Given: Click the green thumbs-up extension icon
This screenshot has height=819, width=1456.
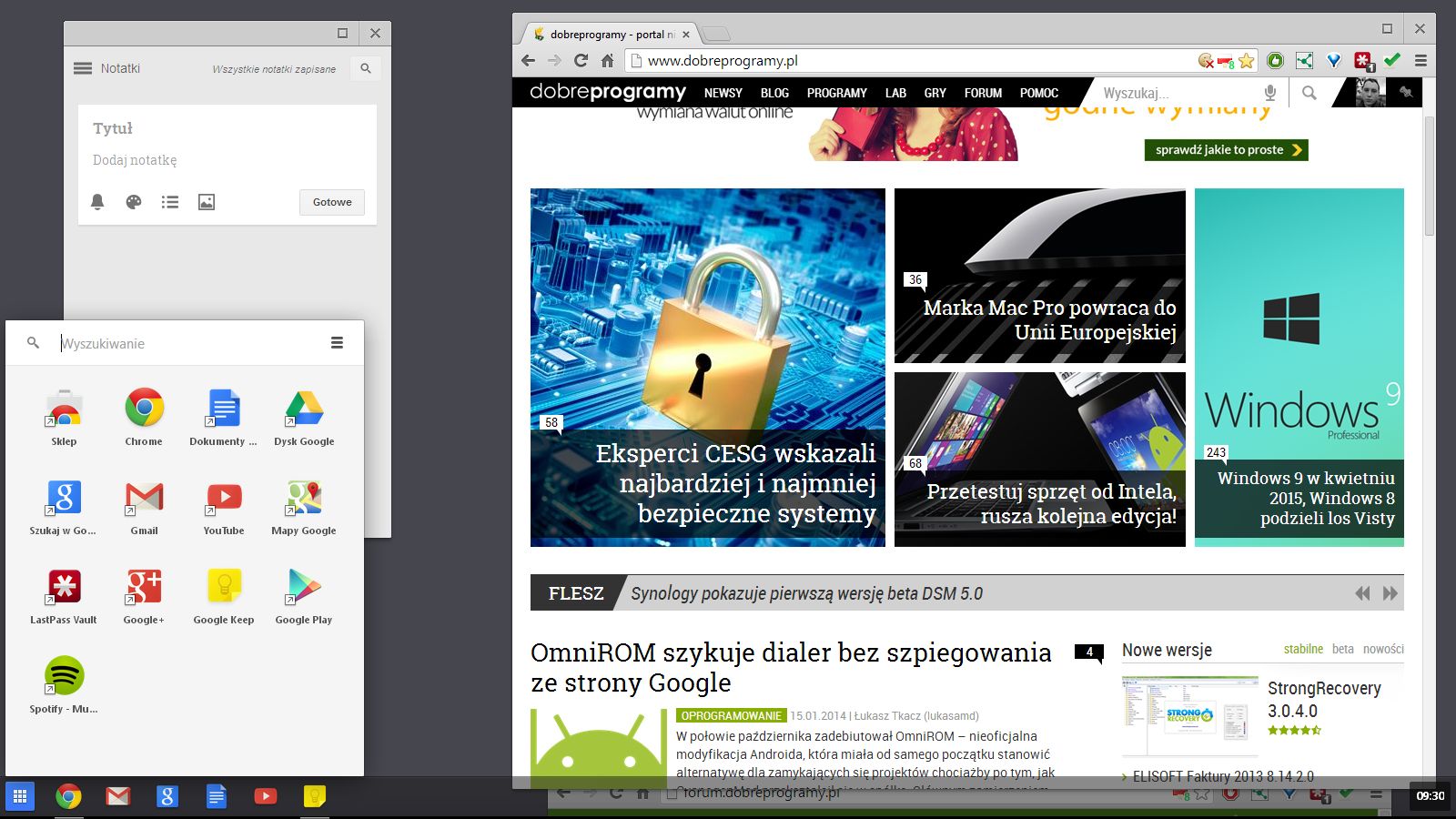Looking at the screenshot, I should click(1276, 61).
